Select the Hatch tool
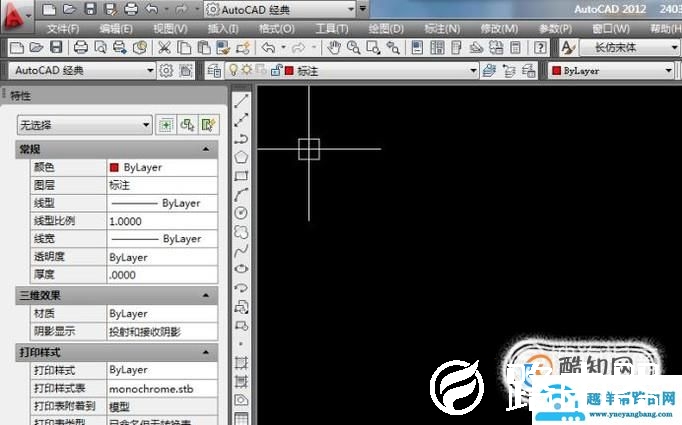 [241, 362]
